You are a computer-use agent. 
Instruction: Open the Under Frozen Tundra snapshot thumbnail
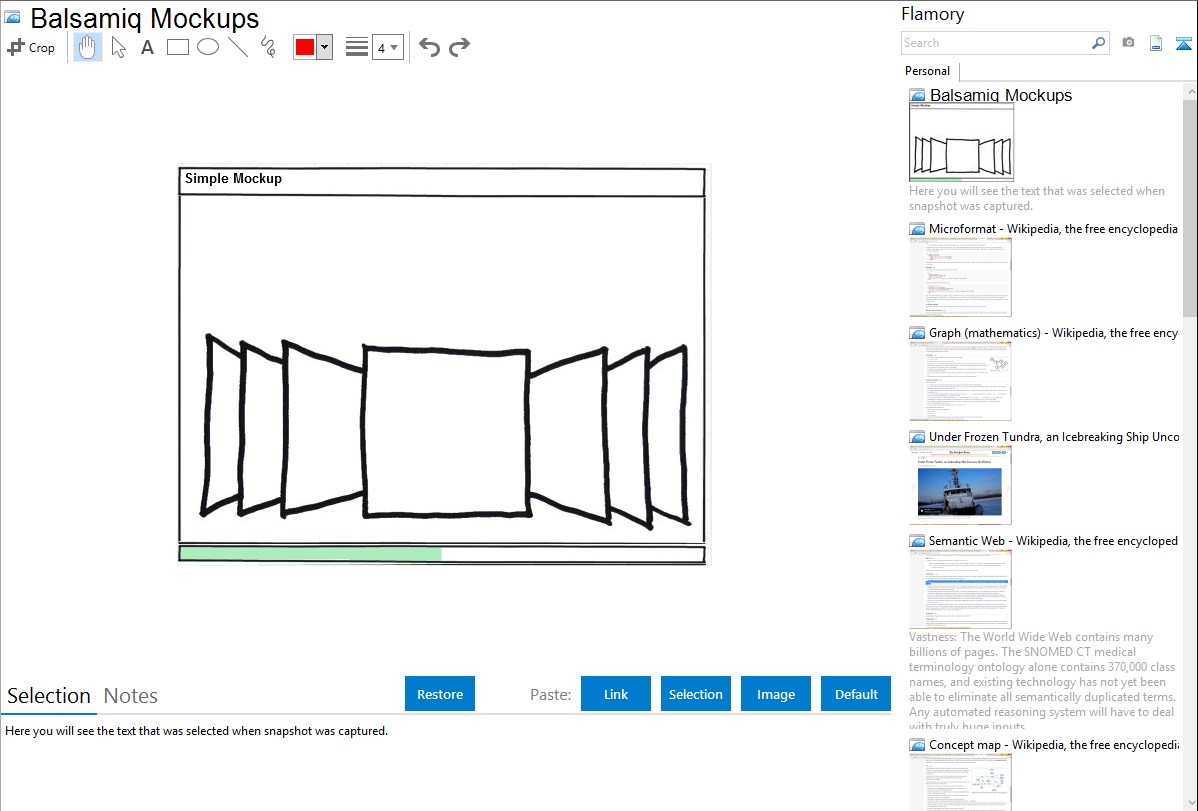[960, 485]
